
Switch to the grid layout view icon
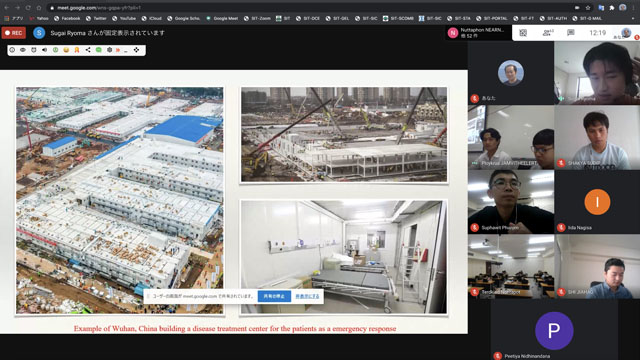523,33
